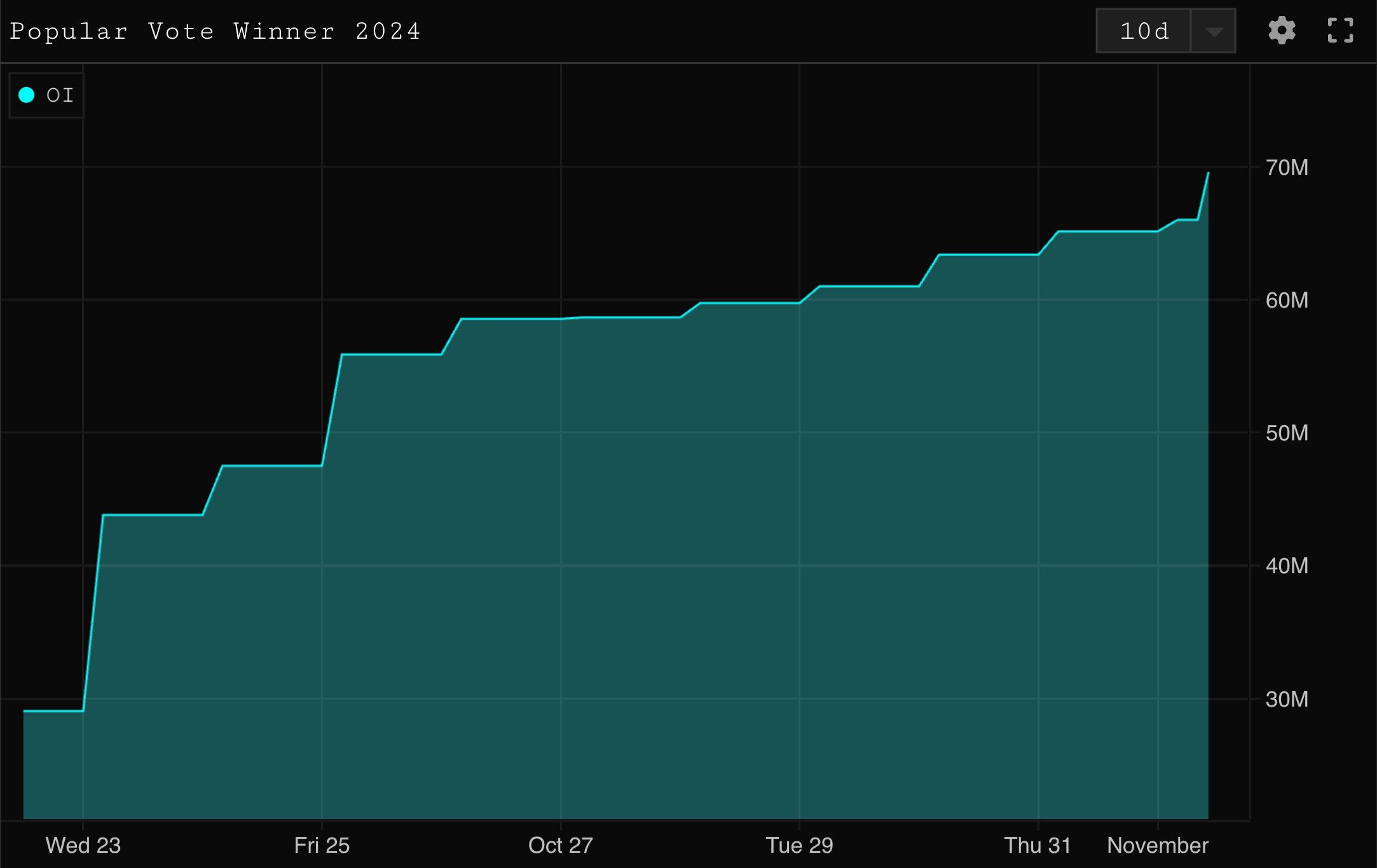Viewport: 1377px width, 868px height.
Task: Click the 40M y-axis label
Action: click(x=1287, y=566)
